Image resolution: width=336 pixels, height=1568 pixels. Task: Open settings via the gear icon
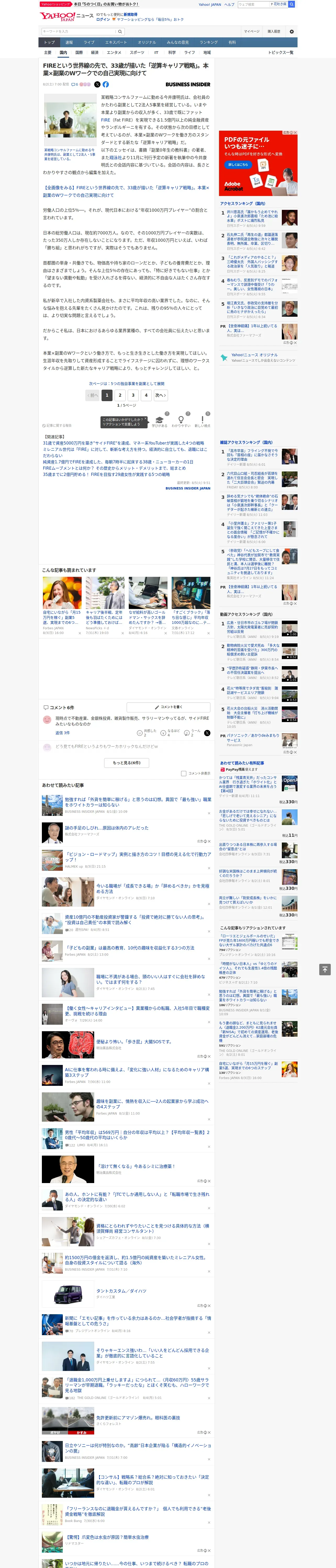[x=292, y=32]
